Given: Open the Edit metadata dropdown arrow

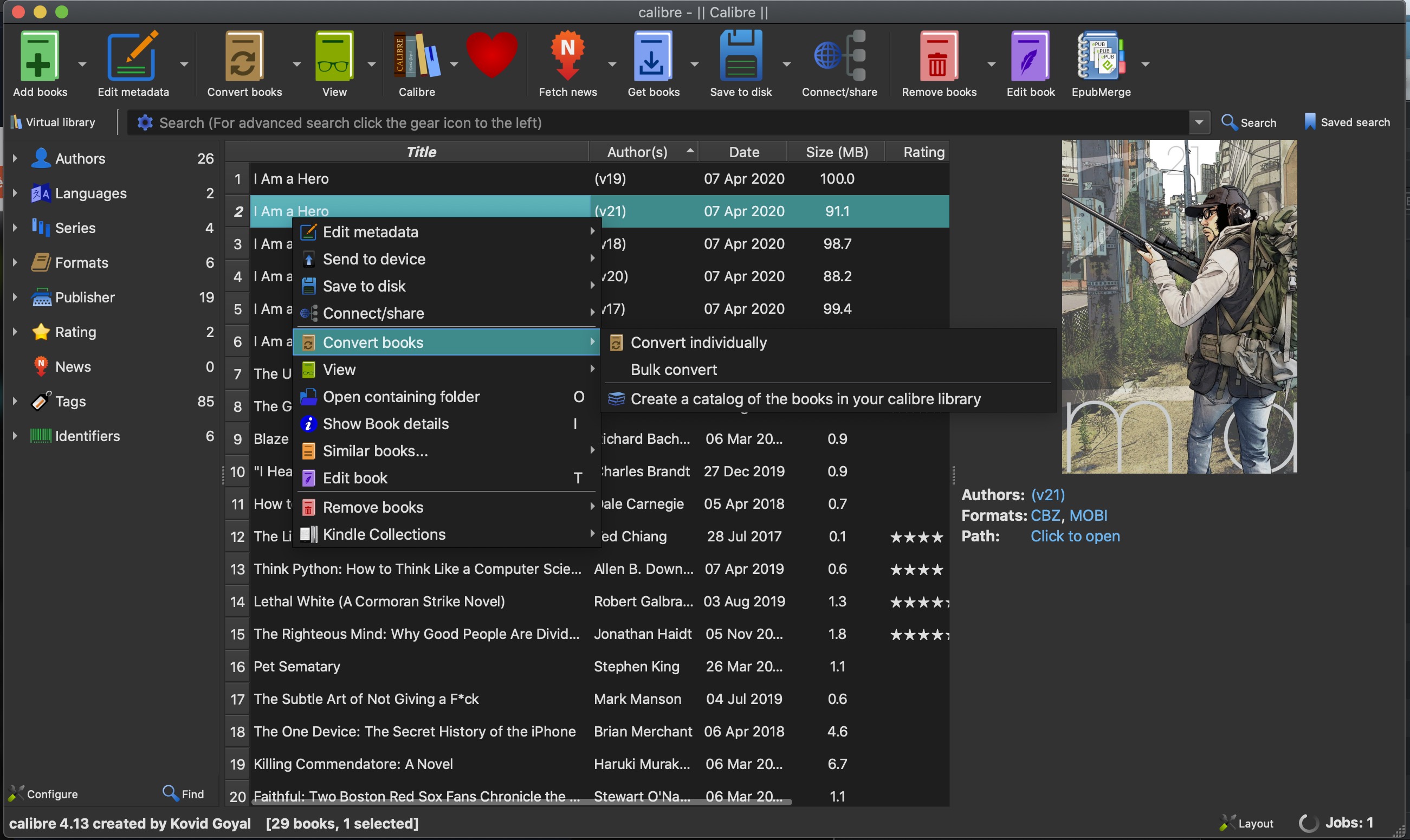Looking at the screenshot, I should 184,64.
